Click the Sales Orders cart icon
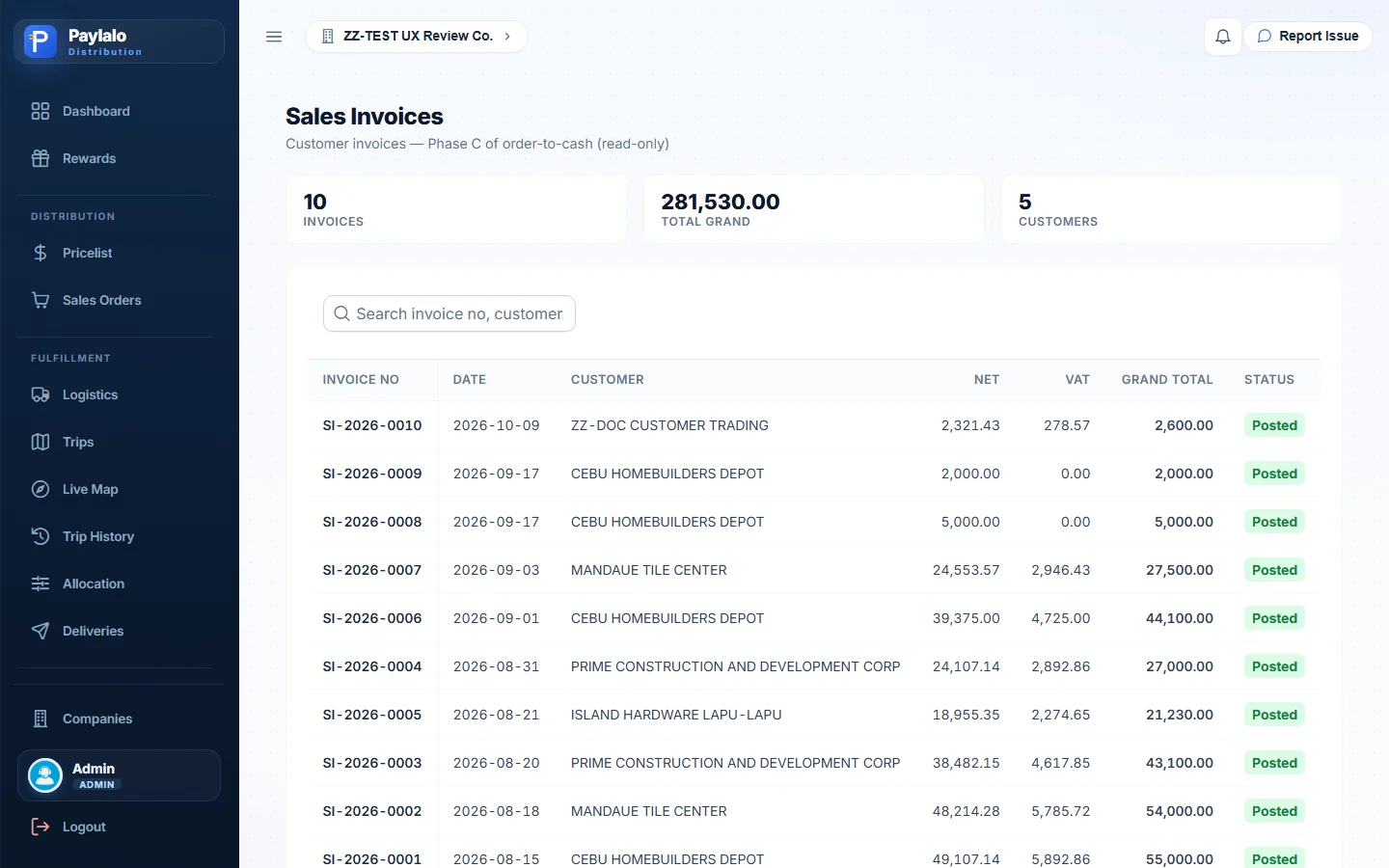This screenshot has width=1389, height=868. click(41, 300)
